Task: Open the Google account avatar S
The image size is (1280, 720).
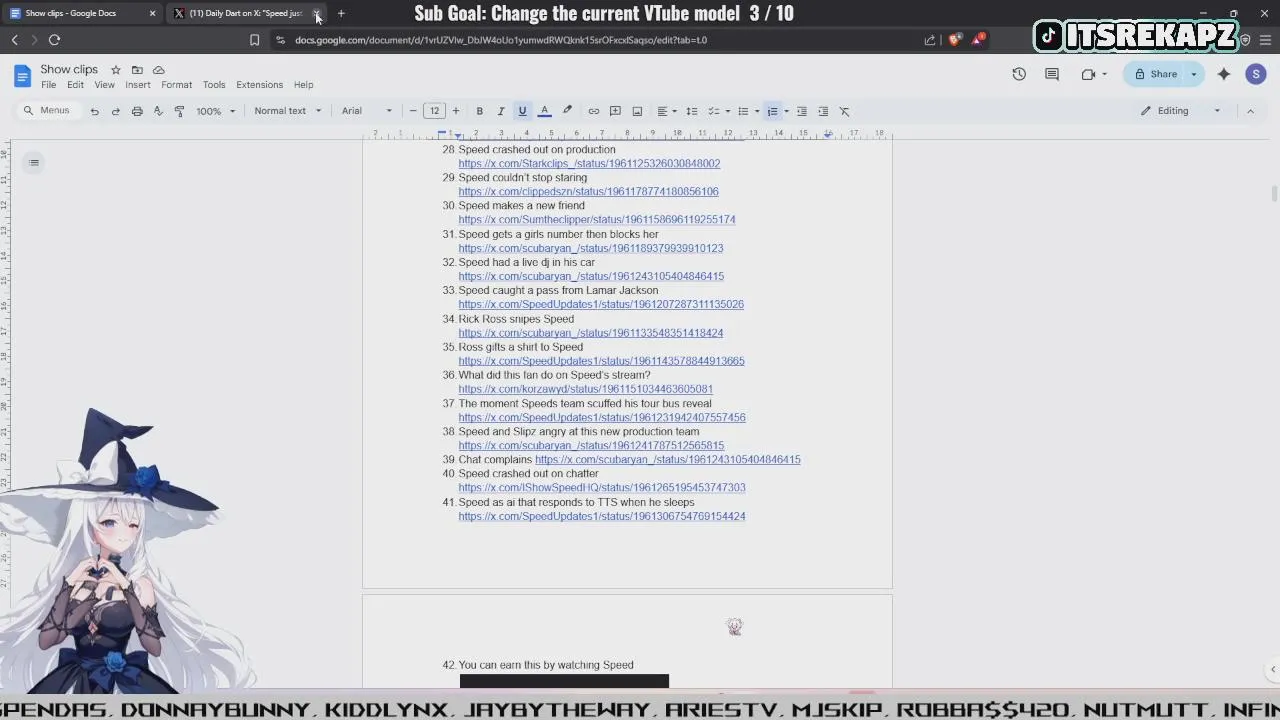Action: point(1256,74)
